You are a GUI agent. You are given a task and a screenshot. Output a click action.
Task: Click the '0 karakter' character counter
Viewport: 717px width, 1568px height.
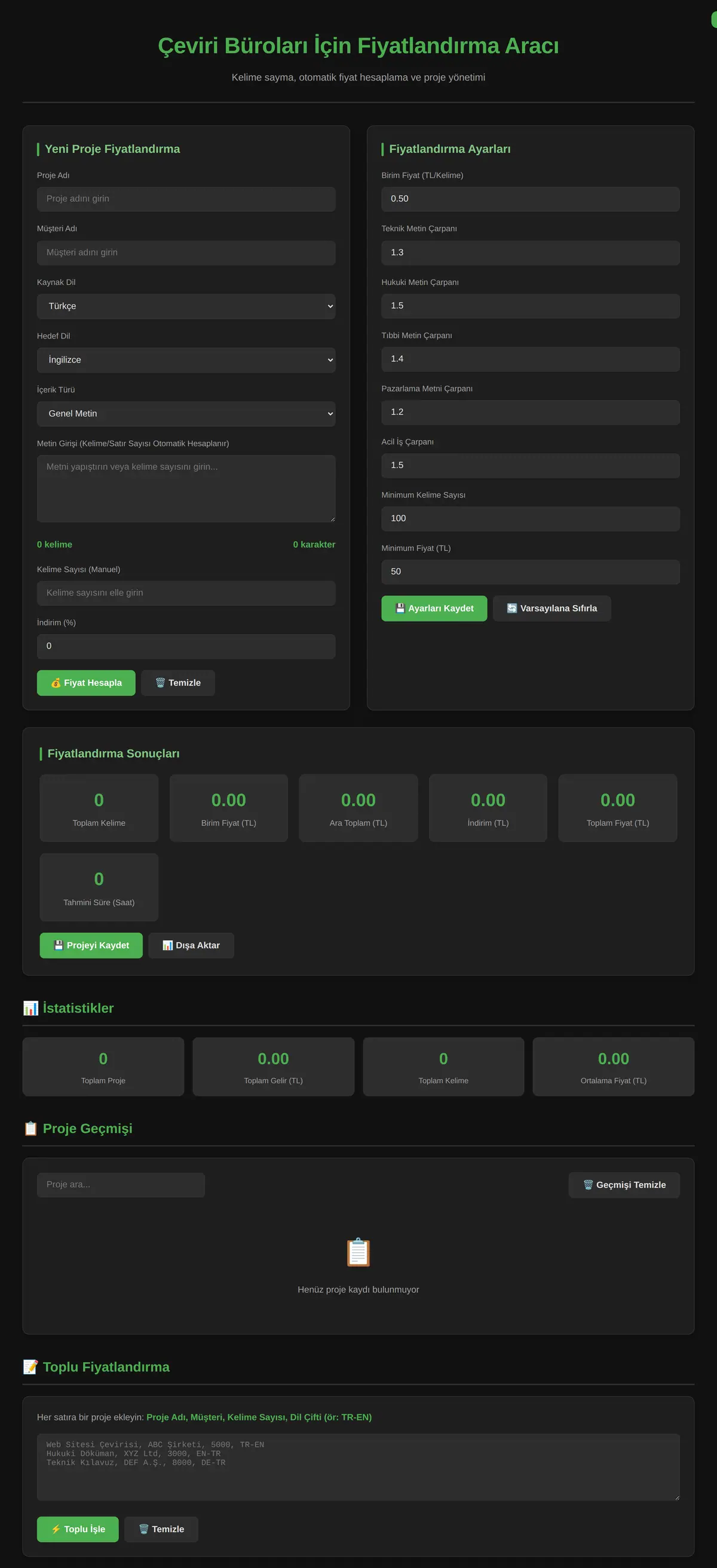pos(314,544)
